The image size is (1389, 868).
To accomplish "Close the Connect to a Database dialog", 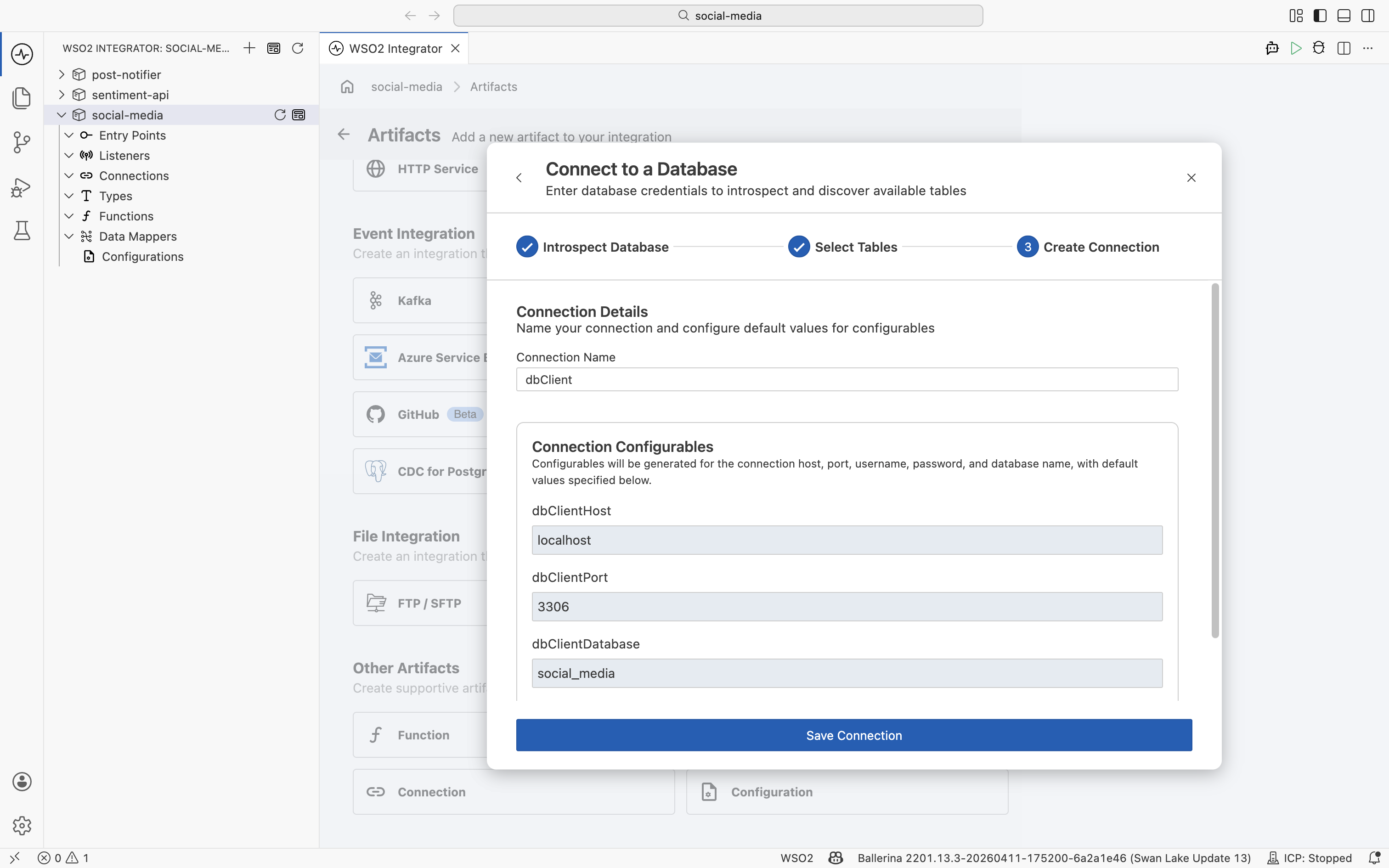I will click(x=1191, y=178).
